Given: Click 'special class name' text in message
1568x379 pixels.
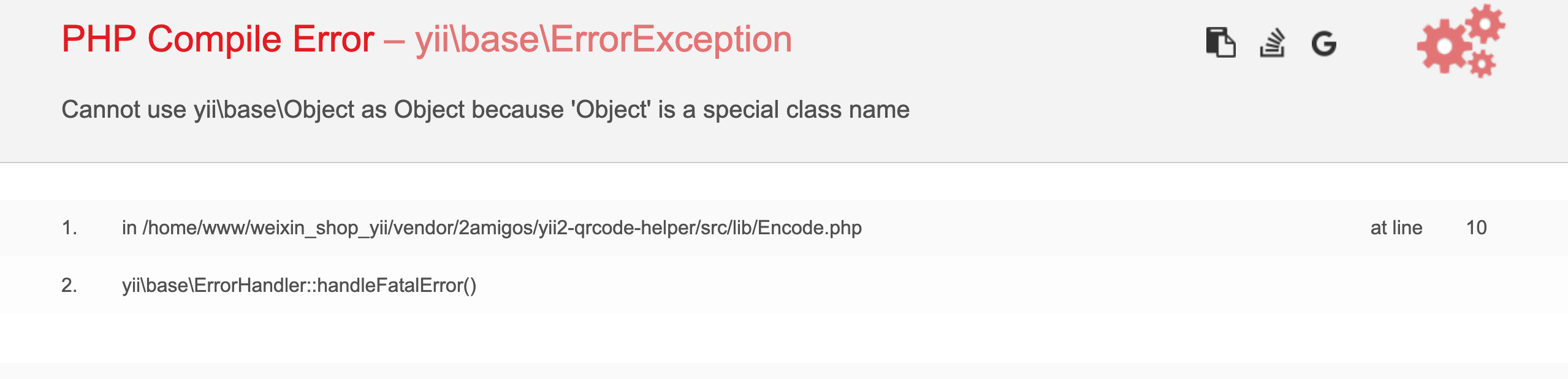Looking at the screenshot, I should tap(805, 110).
